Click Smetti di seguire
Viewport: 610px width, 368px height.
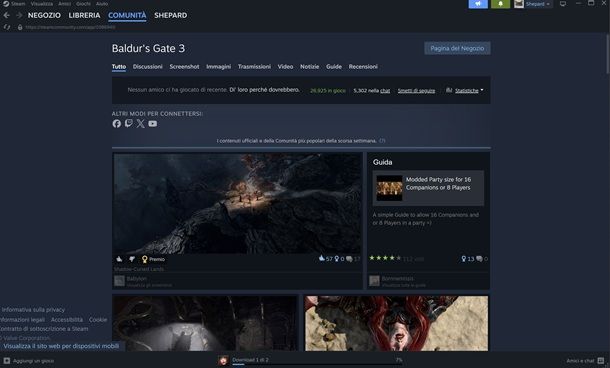coord(416,91)
